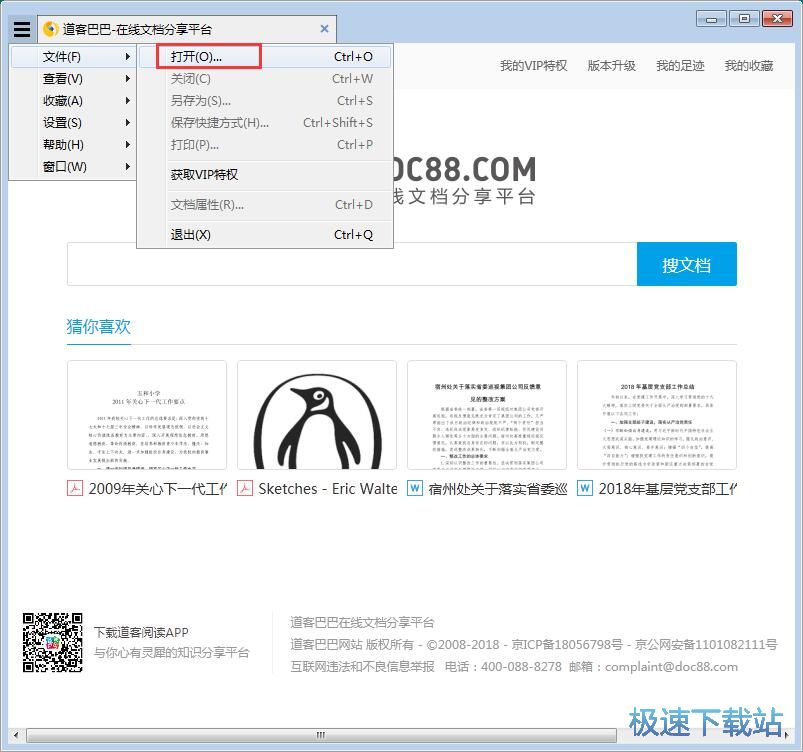Open the Sketches penguin document thumbnail
803x752 pixels.
[x=316, y=415]
